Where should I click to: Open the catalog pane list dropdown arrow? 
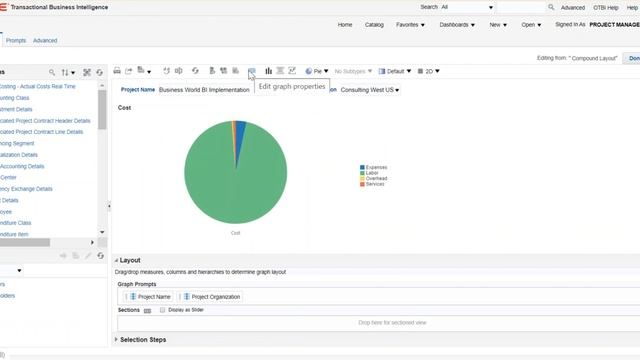click(19, 271)
